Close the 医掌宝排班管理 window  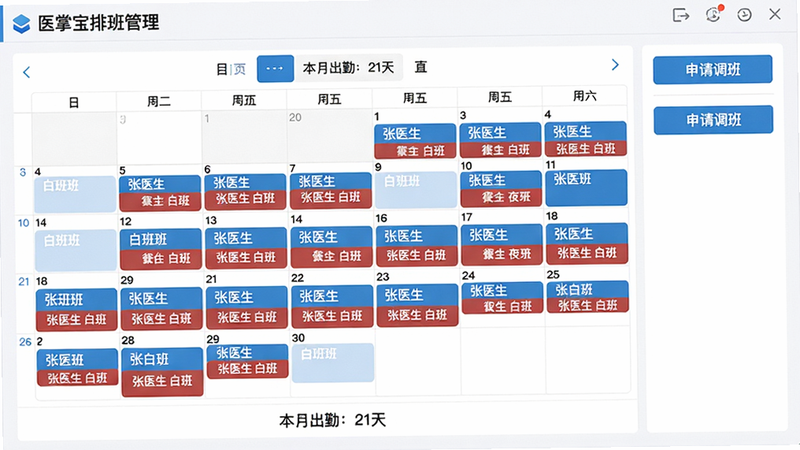775,14
